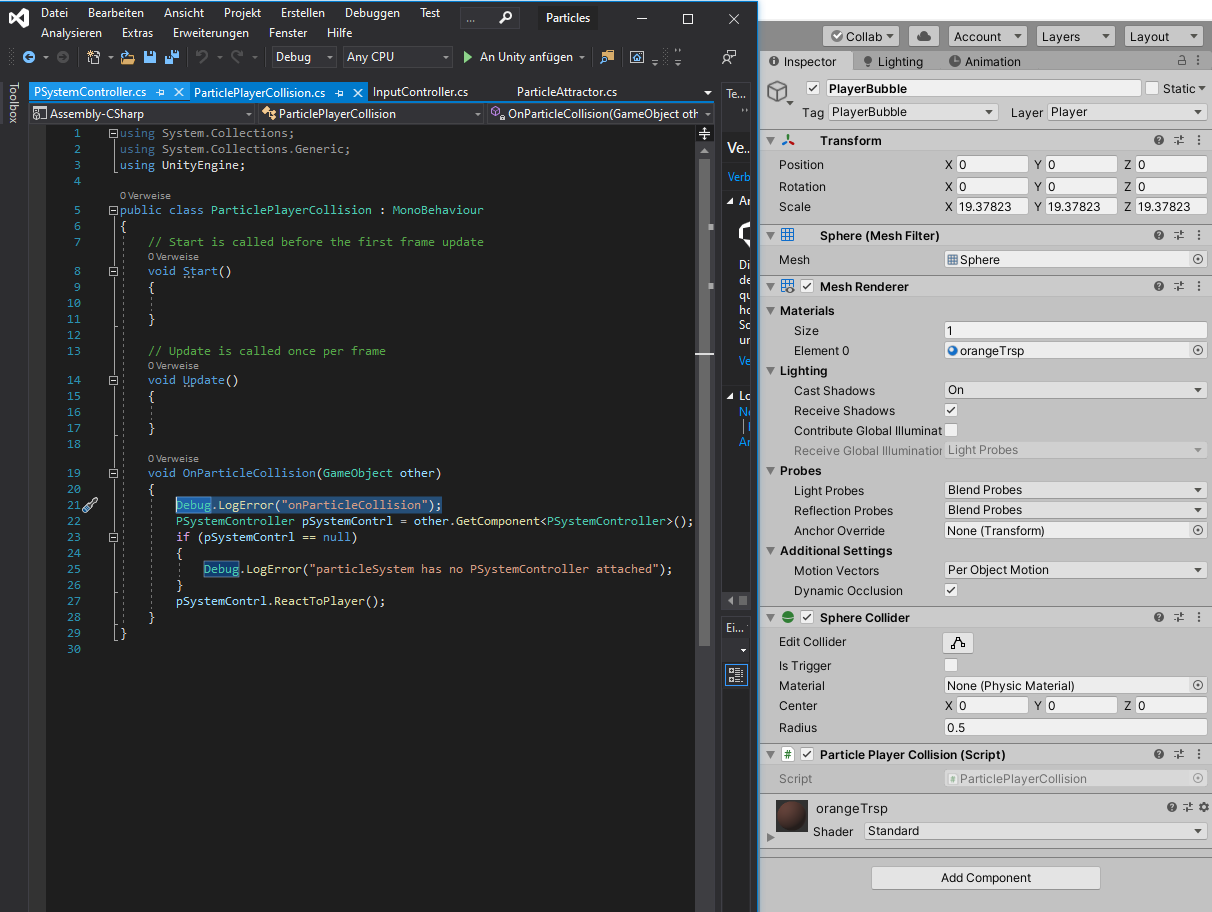Open the Physic Material object picker
Image resolution: width=1212 pixels, height=912 pixels.
coord(1198,685)
